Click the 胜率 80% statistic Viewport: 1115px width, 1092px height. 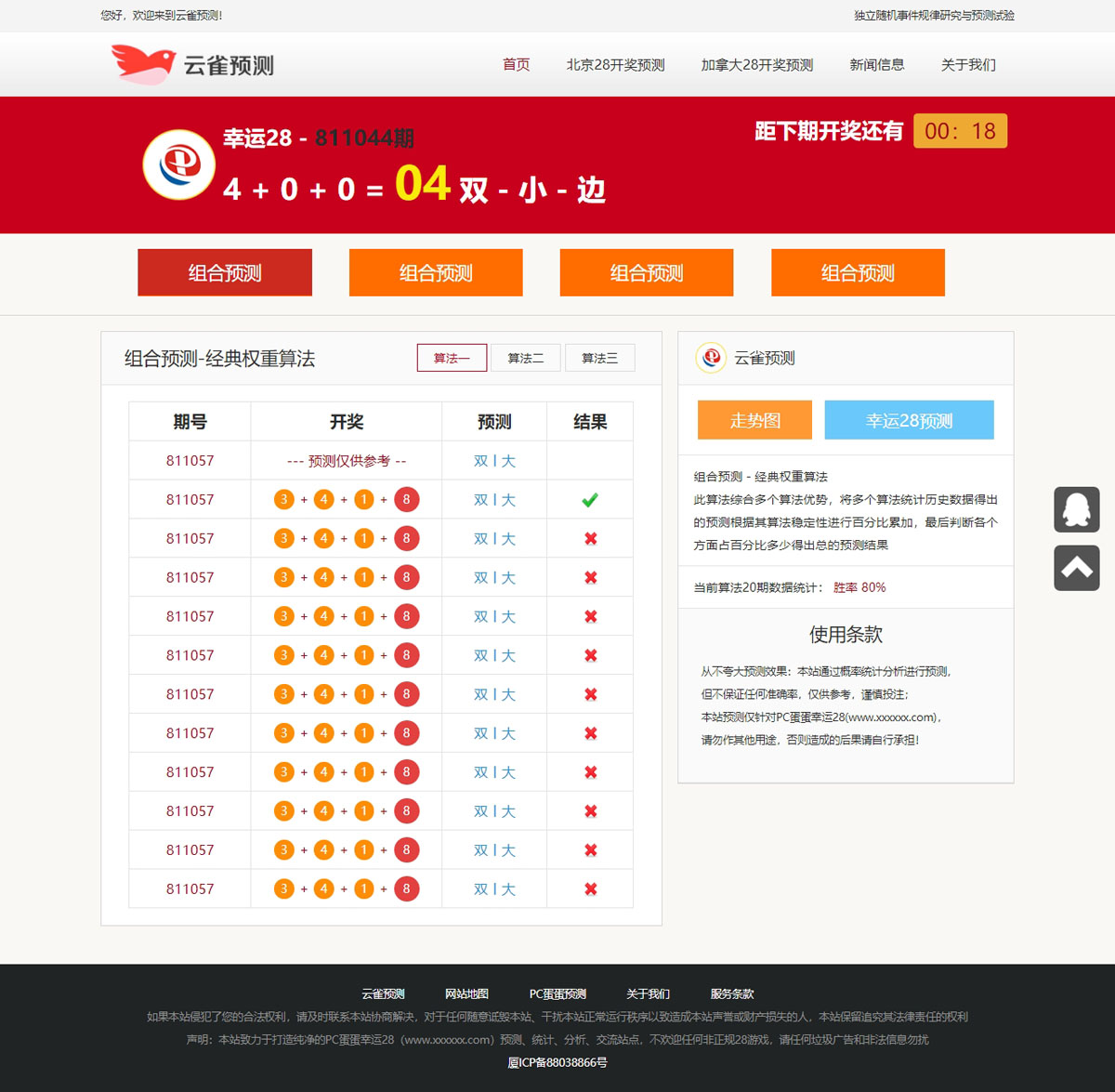click(859, 587)
